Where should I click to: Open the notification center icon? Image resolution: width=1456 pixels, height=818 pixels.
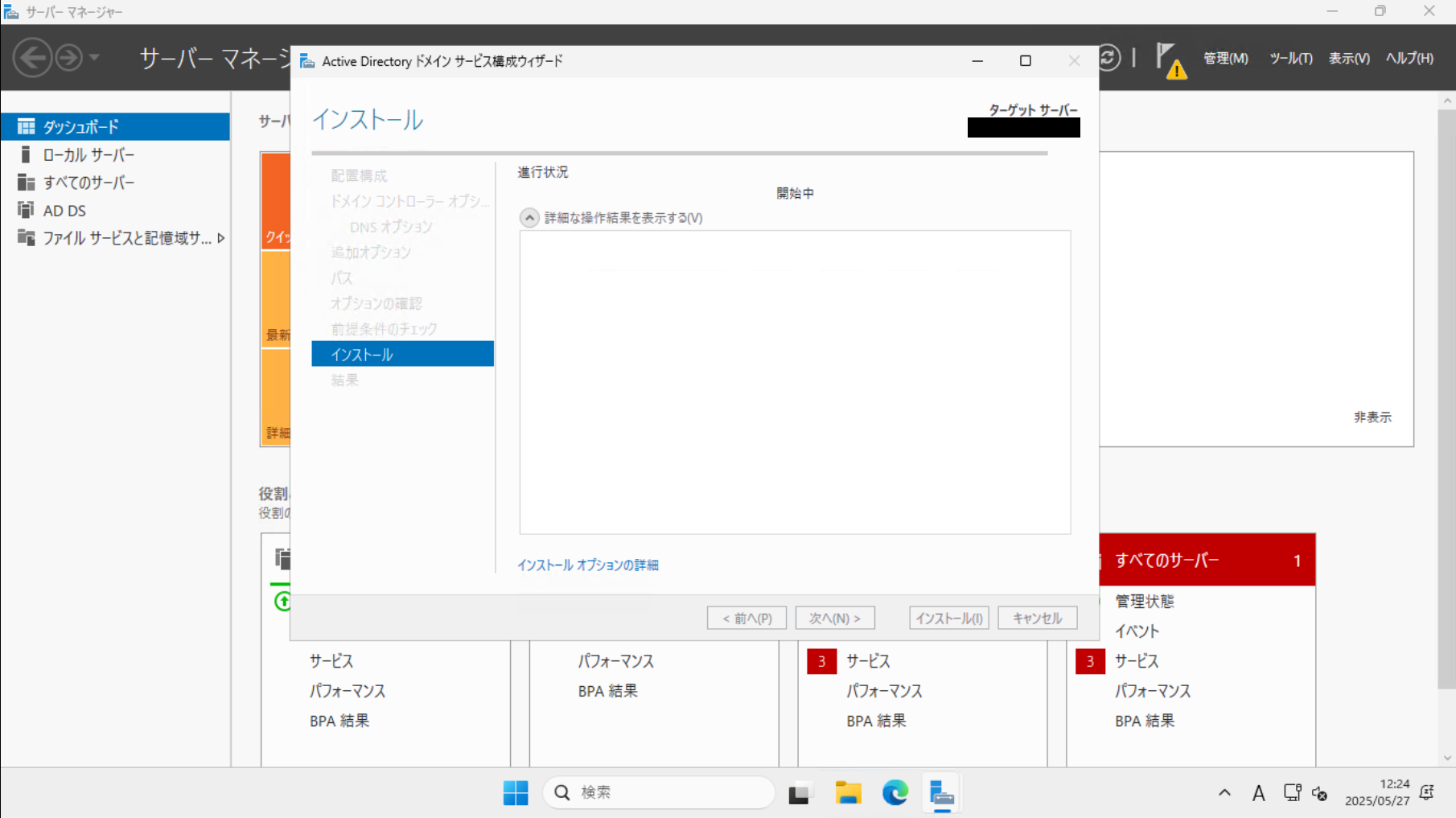tap(1427, 793)
